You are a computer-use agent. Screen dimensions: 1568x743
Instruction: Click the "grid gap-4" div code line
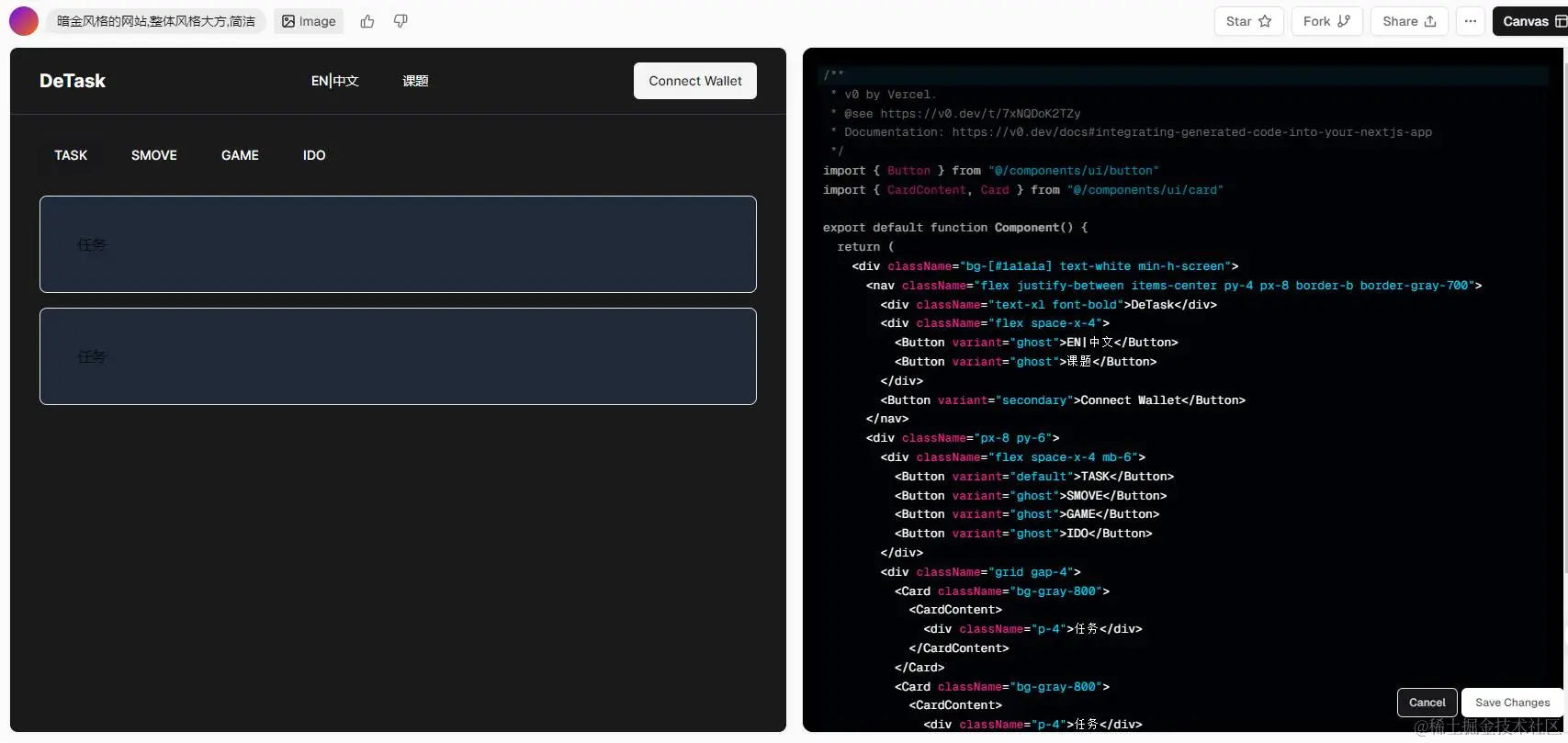(x=980, y=572)
